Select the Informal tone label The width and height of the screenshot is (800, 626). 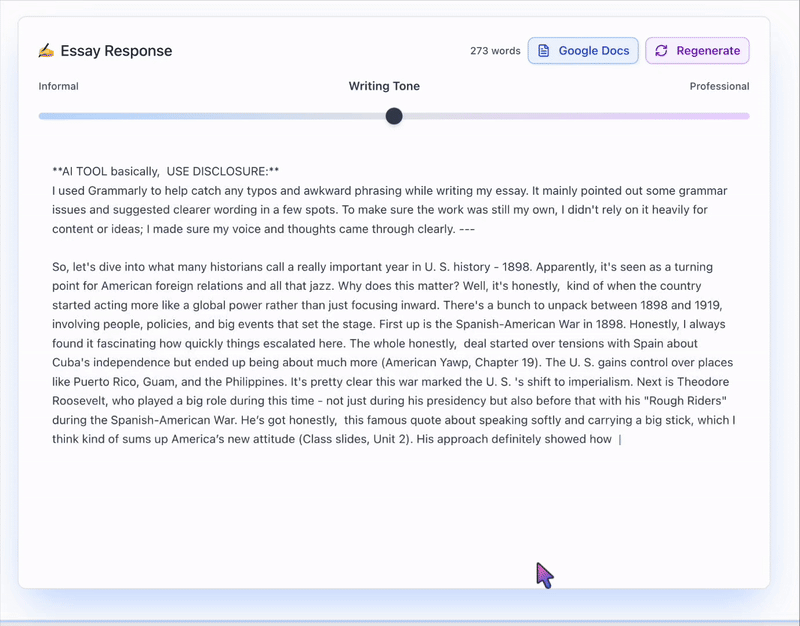click(59, 86)
